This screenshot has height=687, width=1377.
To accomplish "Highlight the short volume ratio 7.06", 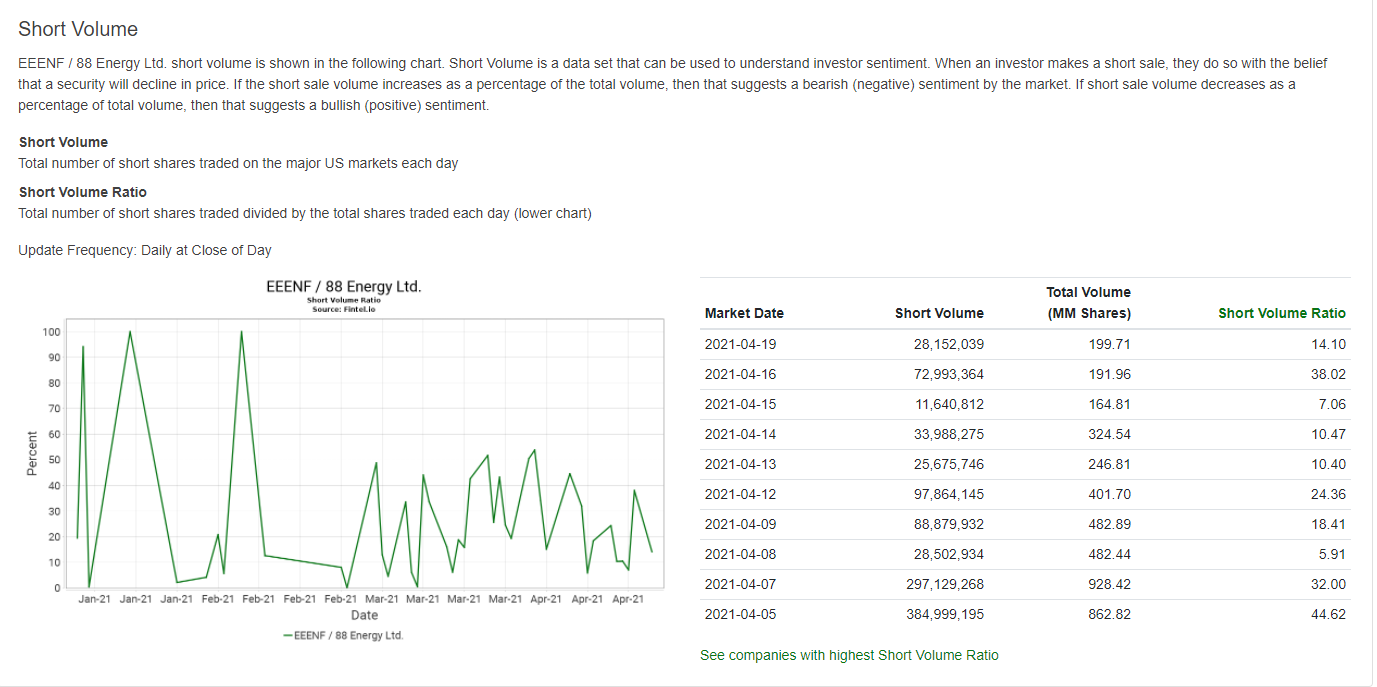I will tap(1332, 404).
